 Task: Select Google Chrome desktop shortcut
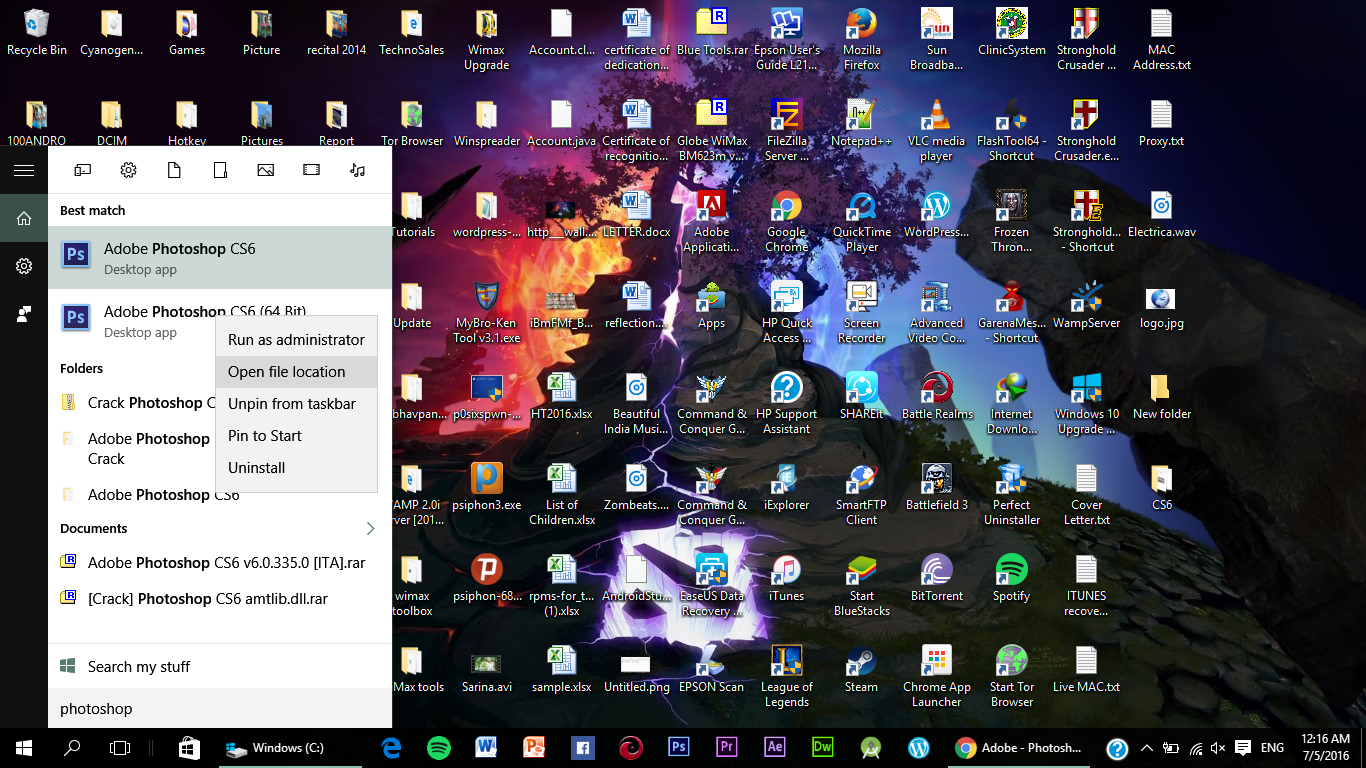point(787,223)
